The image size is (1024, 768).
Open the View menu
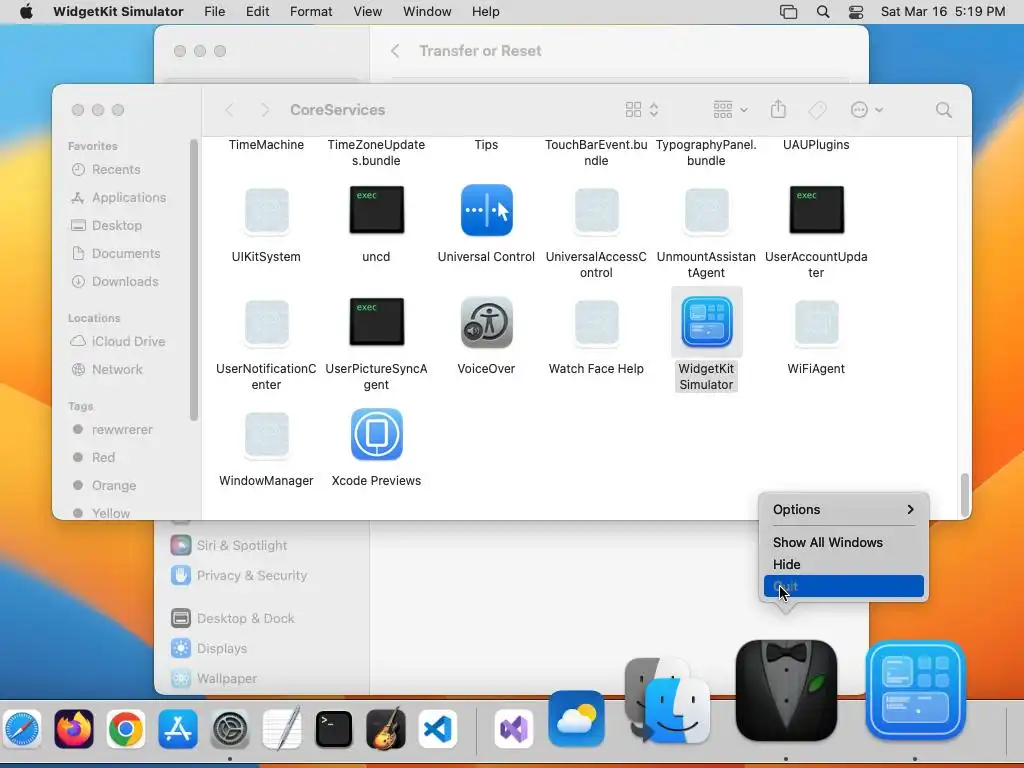[368, 12]
